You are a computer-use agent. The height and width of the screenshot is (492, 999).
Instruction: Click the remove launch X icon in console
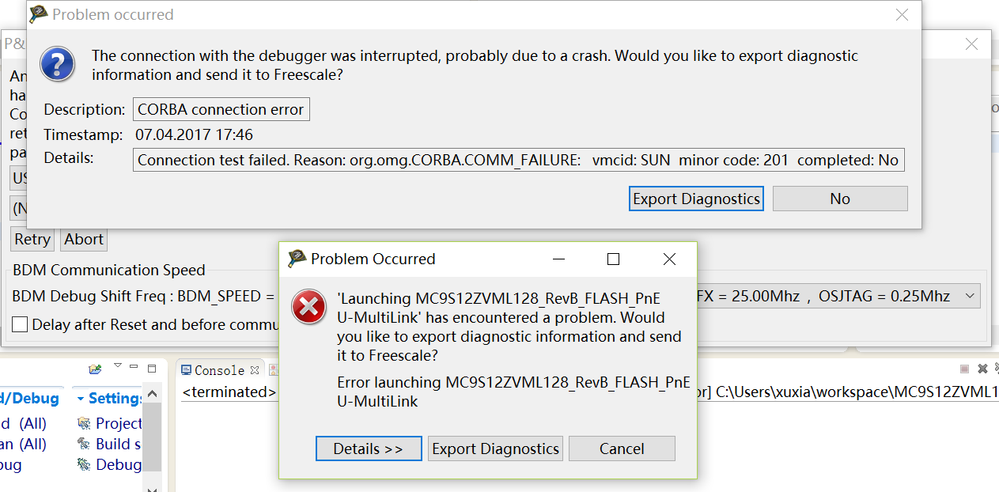pyautogui.click(x=981, y=369)
